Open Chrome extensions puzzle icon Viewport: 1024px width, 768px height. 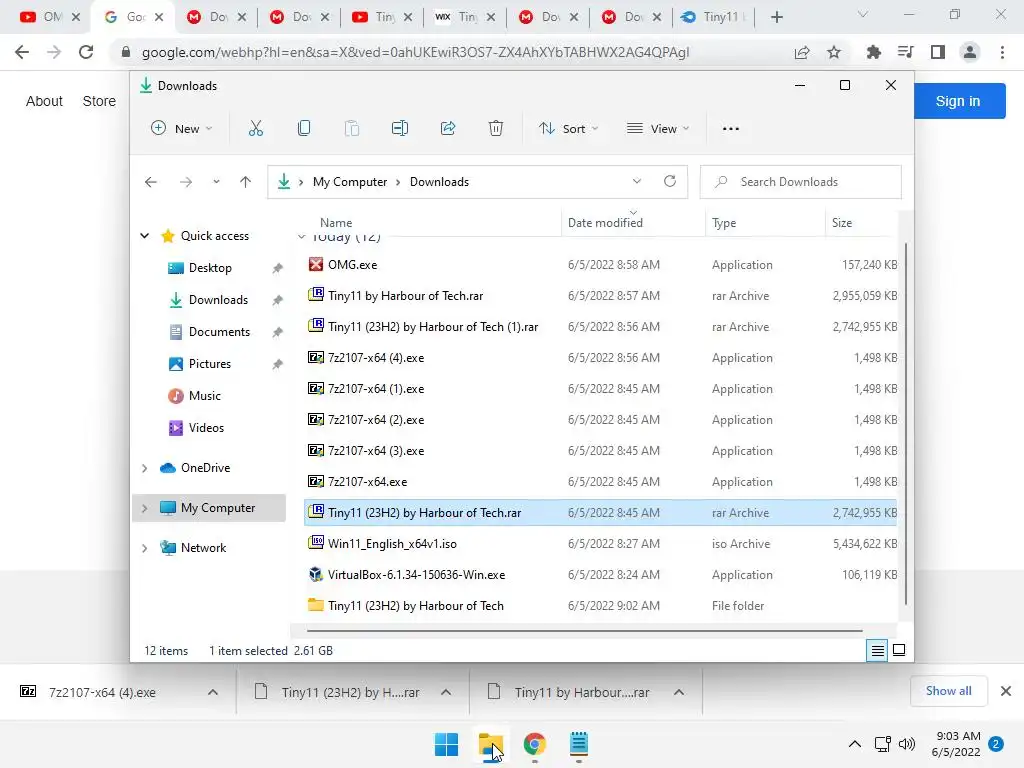[874, 52]
